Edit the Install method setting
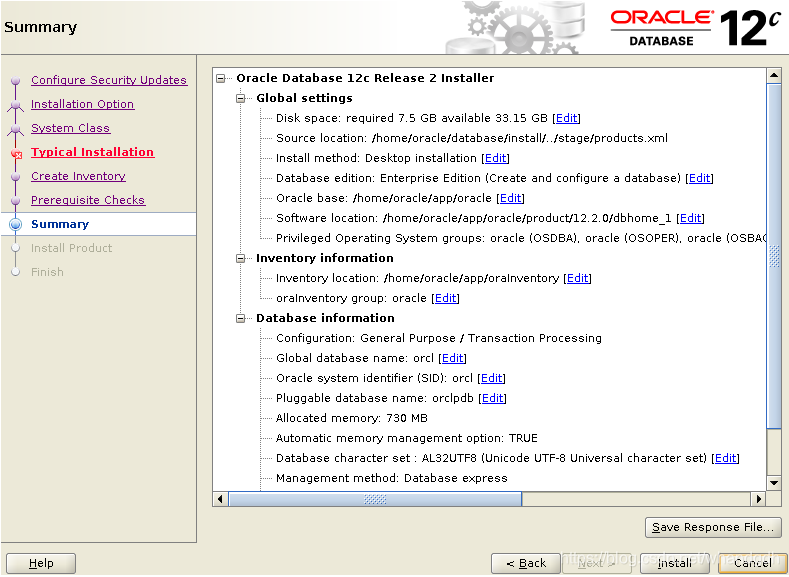 tap(495, 158)
